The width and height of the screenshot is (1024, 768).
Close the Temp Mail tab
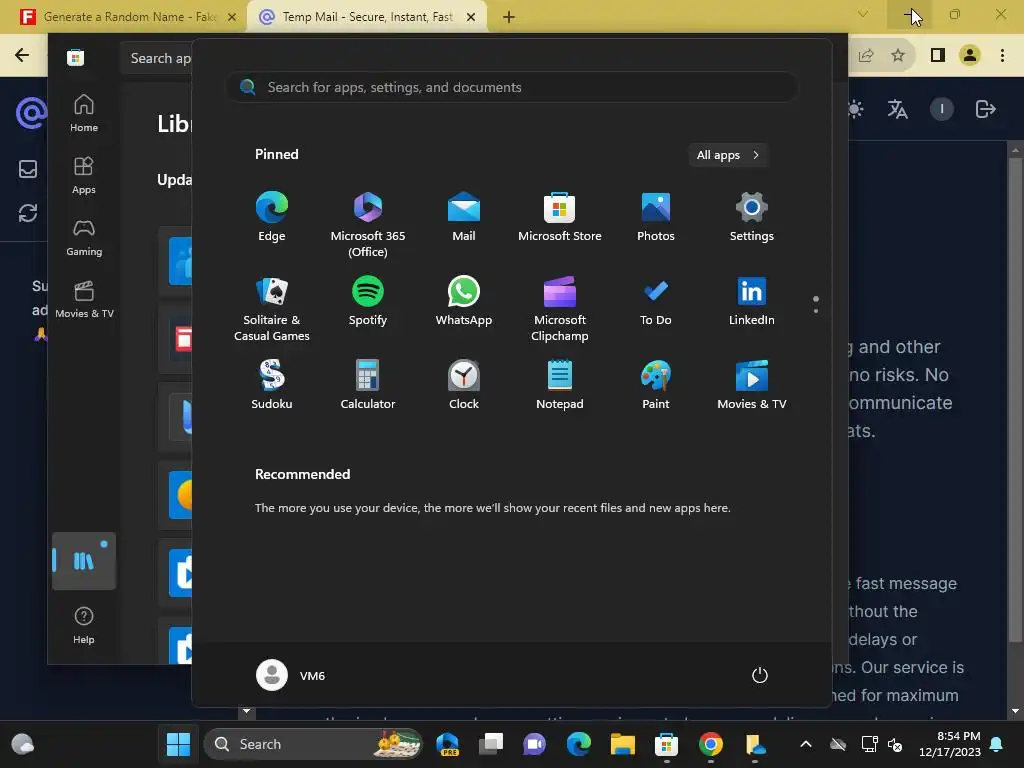click(x=471, y=17)
